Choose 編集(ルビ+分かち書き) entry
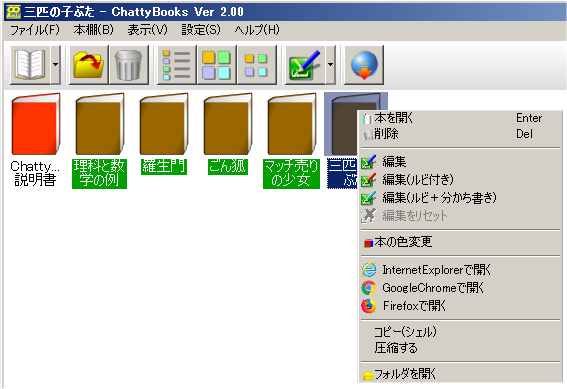The image size is (567, 389). [460, 197]
